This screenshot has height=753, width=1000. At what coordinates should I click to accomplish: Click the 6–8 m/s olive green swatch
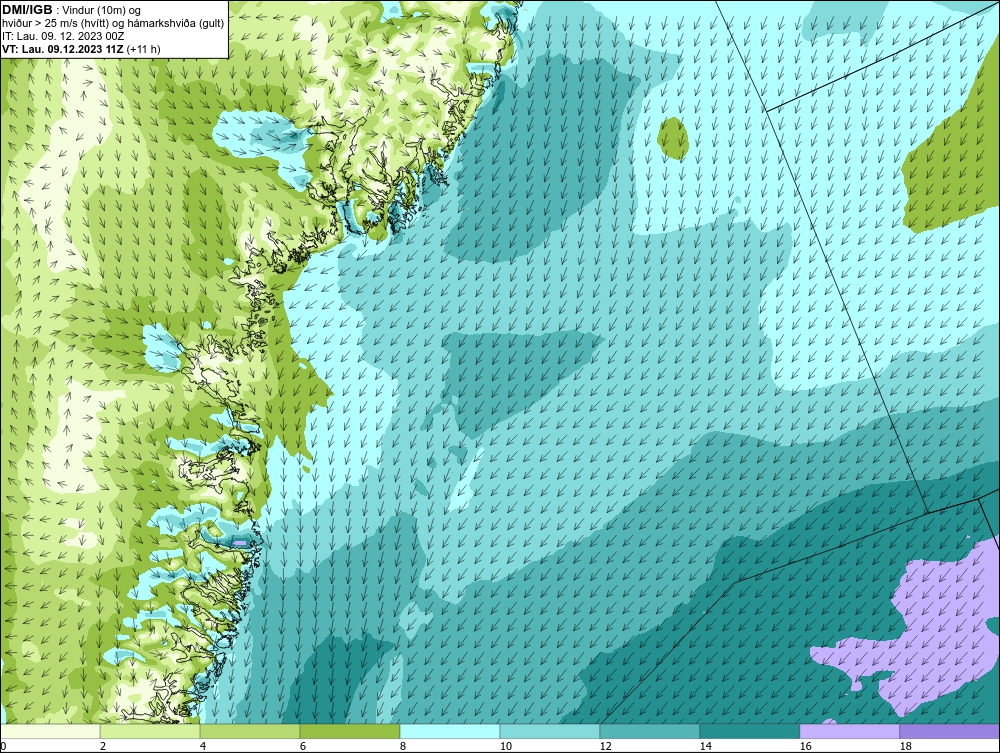pos(349,731)
